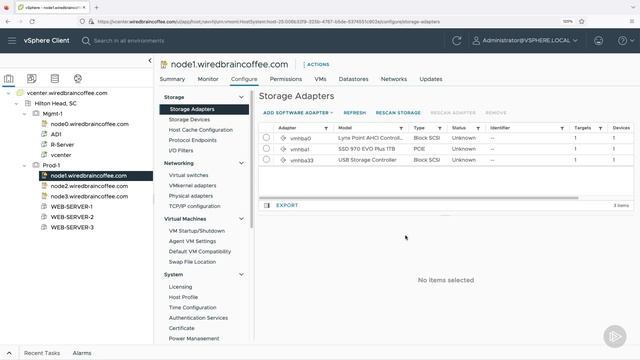
Task: Filter the Adapter column
Action: pyautogui.click(x=326, y=128)
